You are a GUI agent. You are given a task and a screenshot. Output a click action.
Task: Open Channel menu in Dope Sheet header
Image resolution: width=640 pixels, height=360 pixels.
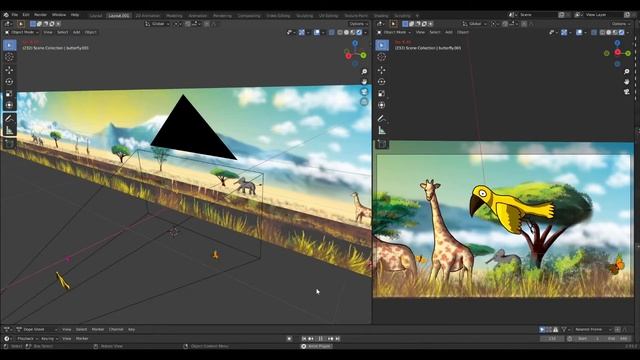[x=116, y=329]
